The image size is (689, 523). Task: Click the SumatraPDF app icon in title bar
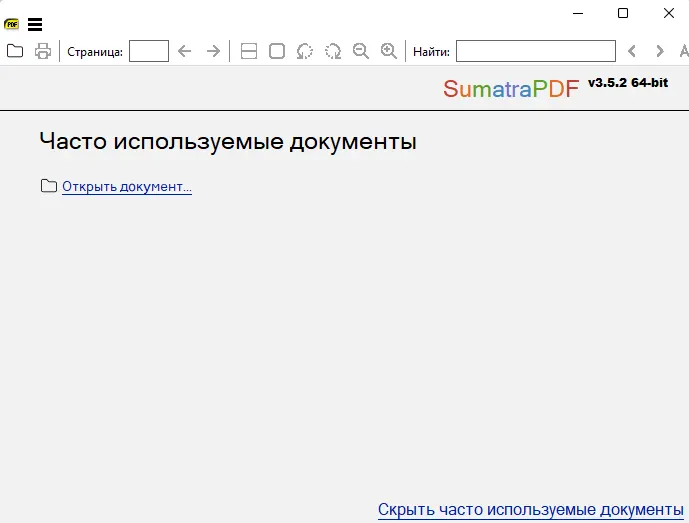coord(12,24)
